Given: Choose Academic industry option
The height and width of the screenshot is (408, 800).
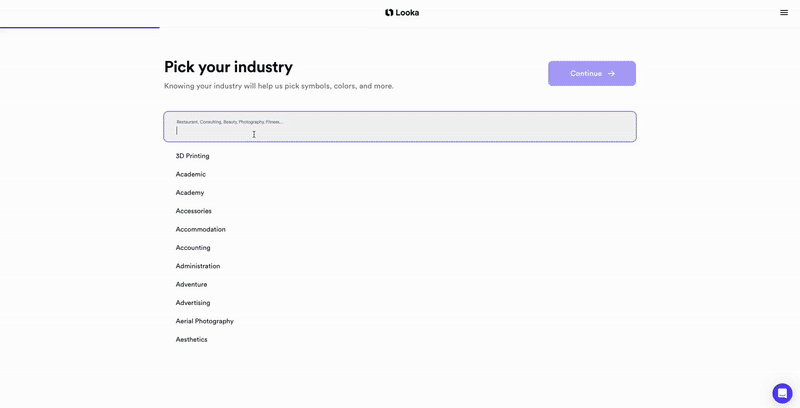Looking at the screenshot, I should pyautogui.click(x=190, y=174).
